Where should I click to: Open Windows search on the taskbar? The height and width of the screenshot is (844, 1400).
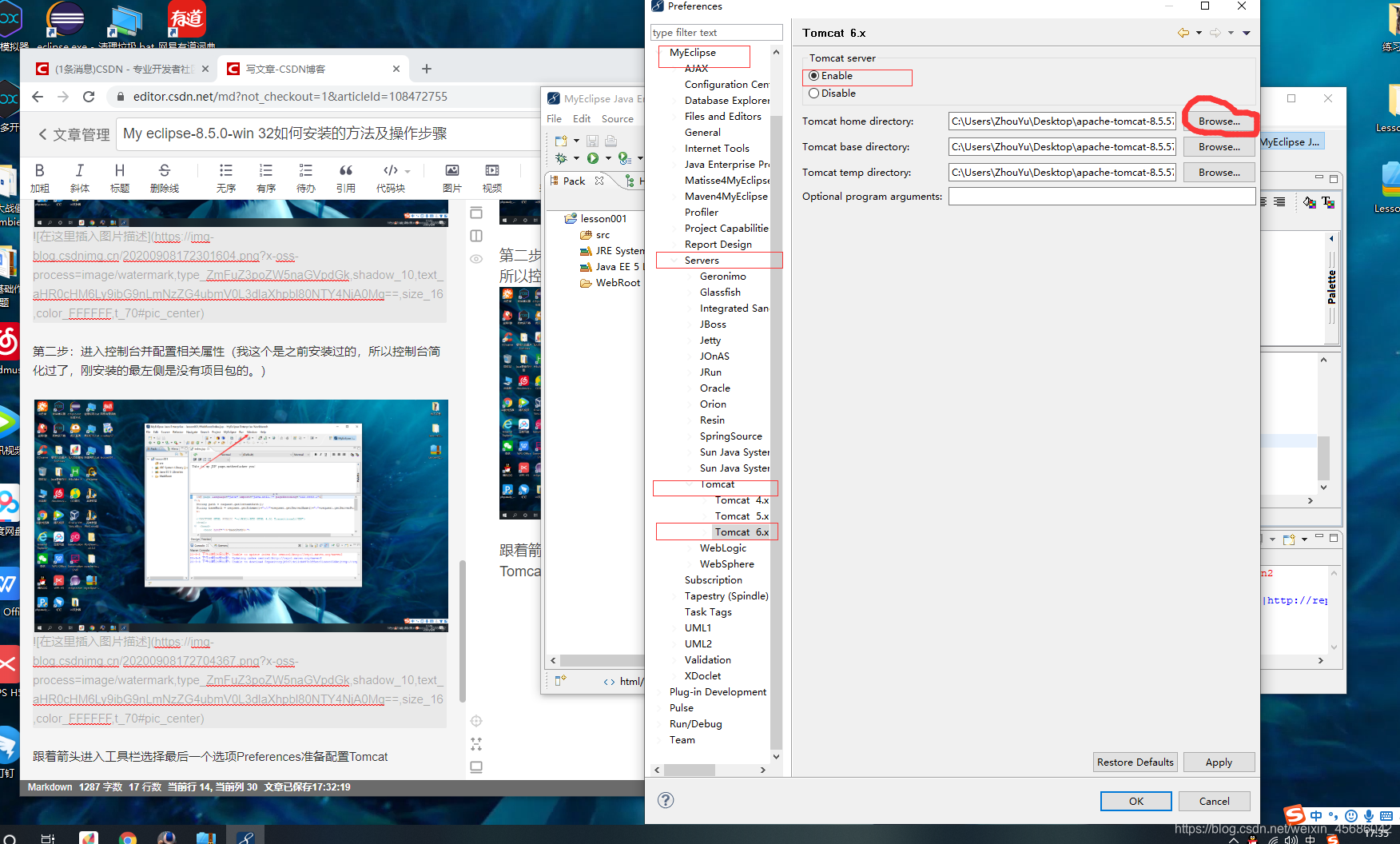(x=10, y=839)
